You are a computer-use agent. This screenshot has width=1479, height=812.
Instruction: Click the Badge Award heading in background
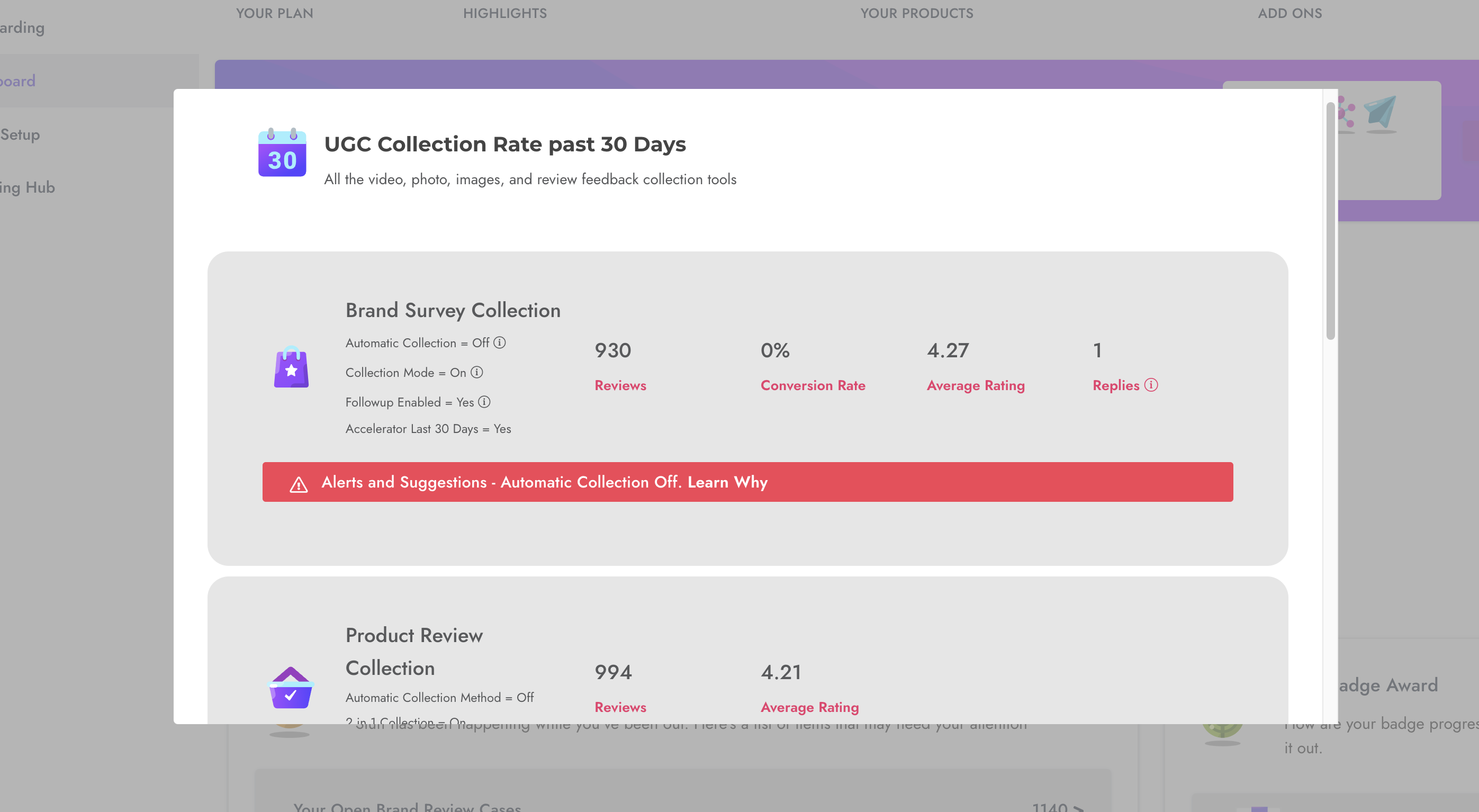point(1388,684)
